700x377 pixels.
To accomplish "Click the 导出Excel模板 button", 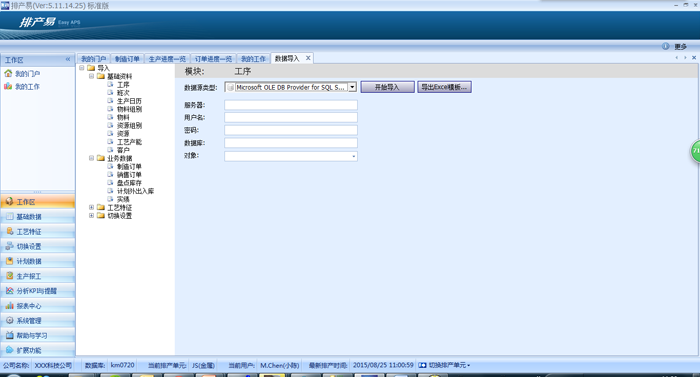I will point(444,87).
